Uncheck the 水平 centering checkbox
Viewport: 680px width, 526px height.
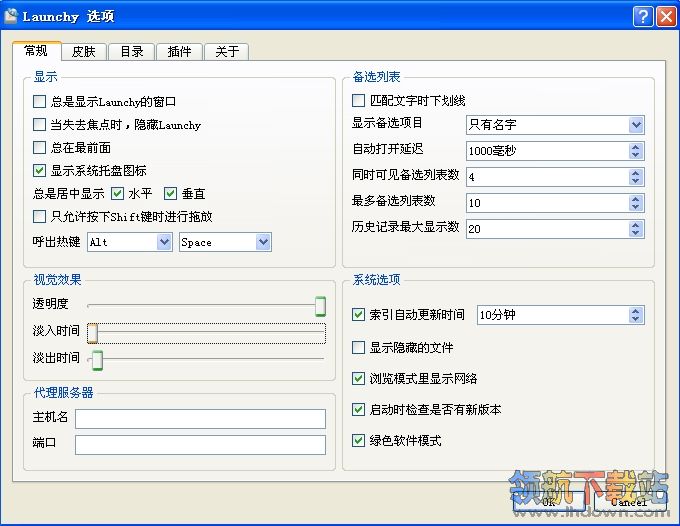117,193
